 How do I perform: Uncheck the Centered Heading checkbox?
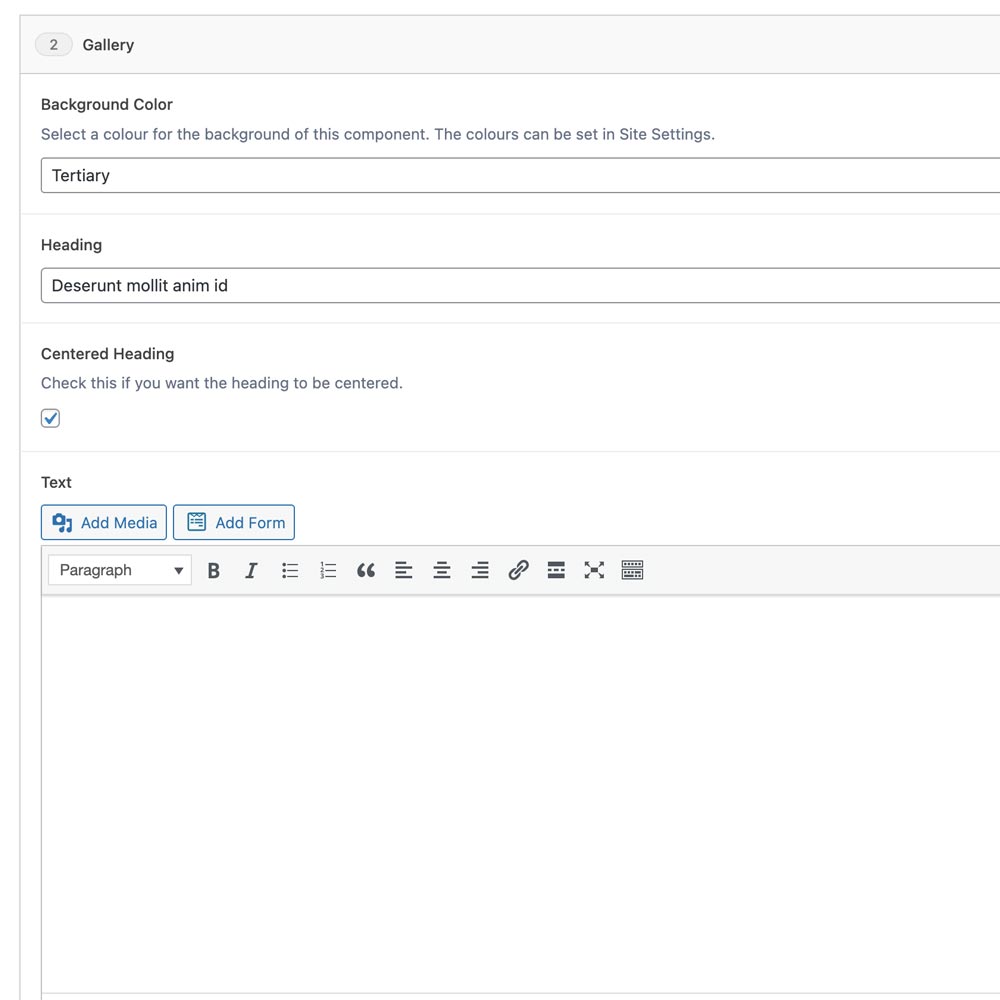pyautogui.click(x=51, y=418)
